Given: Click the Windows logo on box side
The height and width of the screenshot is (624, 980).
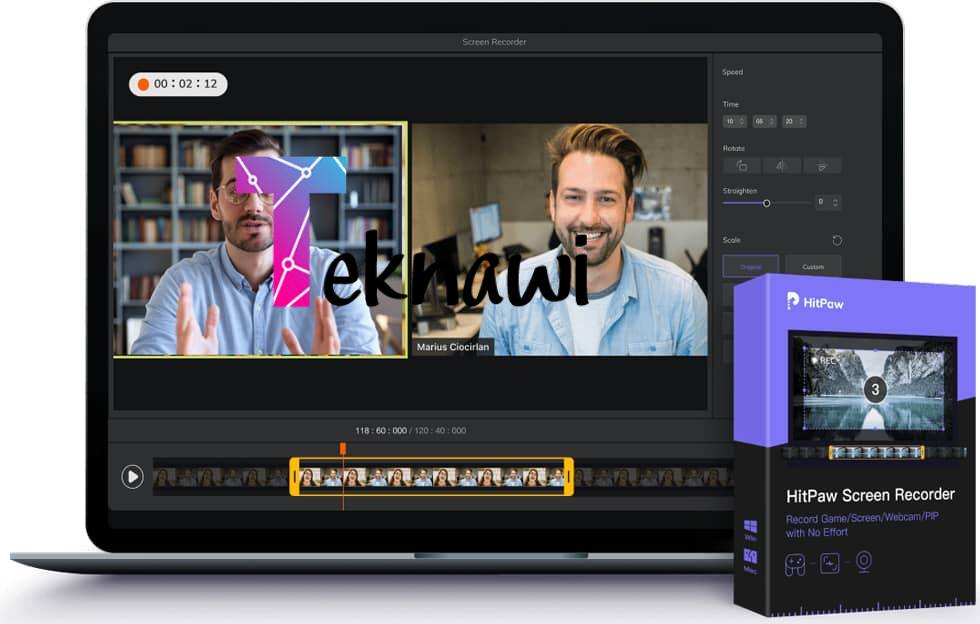Looking at the screenshot, I should coord(751,526).
